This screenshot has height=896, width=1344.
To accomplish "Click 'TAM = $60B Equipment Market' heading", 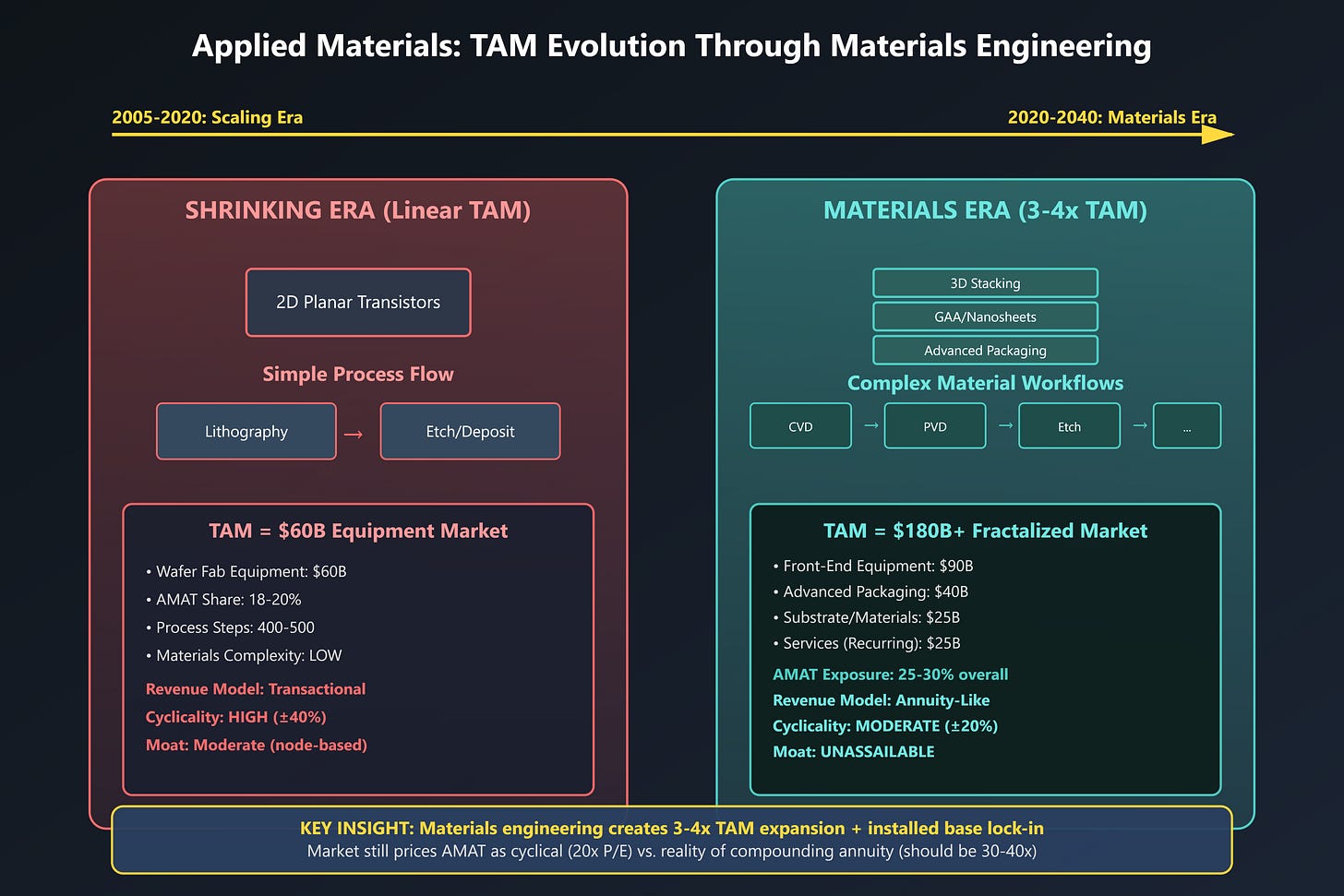I will [x=358, y=531].
